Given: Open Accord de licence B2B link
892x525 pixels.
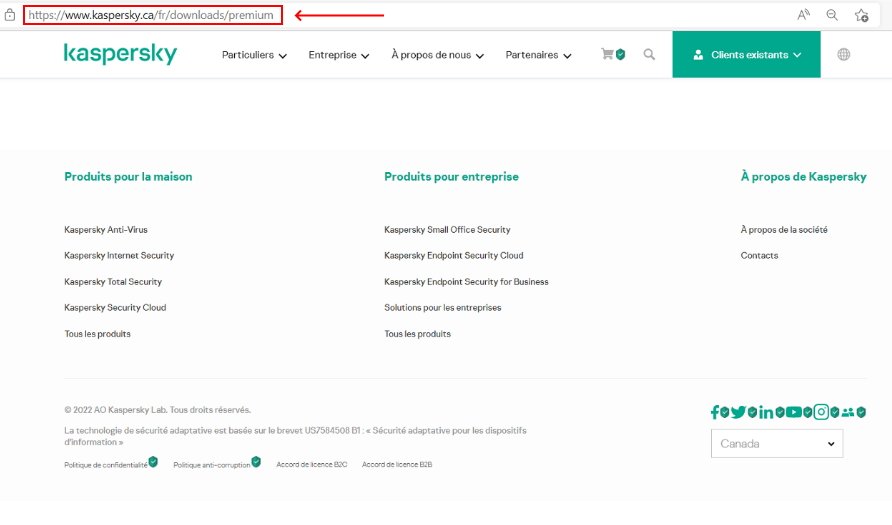Looking at the screenshot, I should (x=397, y=464).
